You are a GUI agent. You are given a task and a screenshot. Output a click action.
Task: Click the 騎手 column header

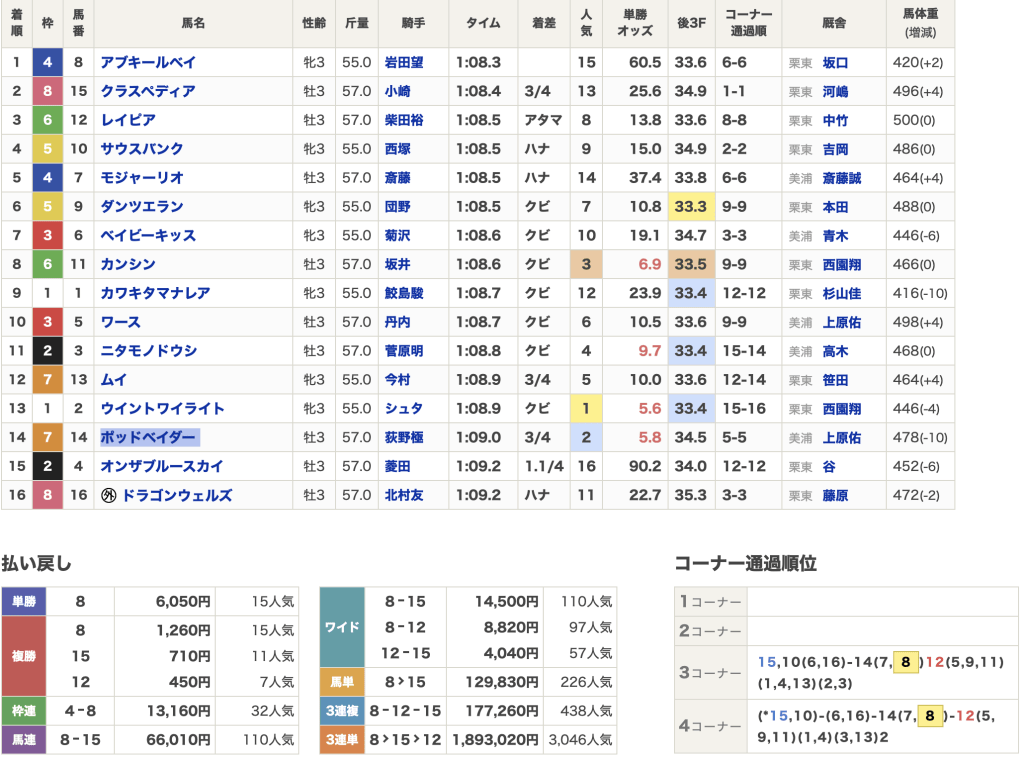413,23
